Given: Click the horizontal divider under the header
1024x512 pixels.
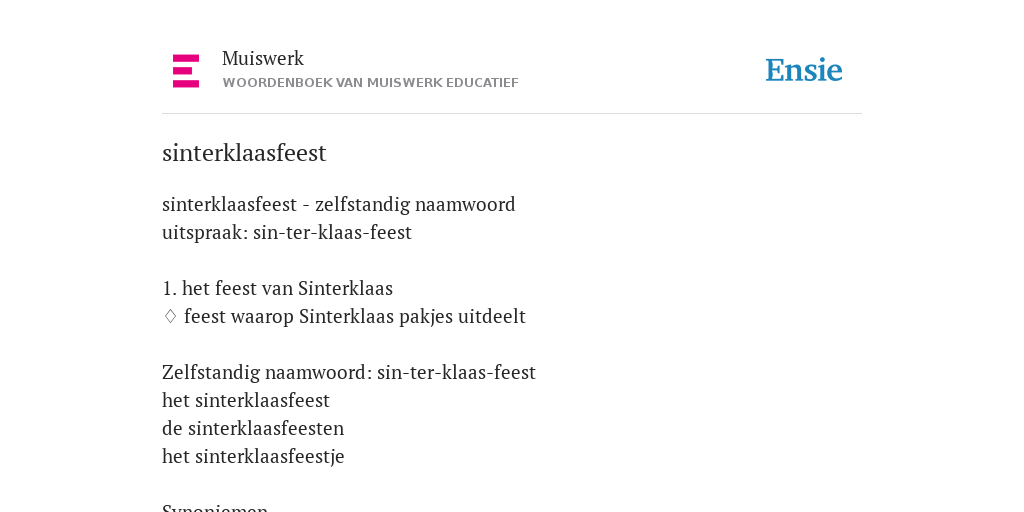Looking at the screenshot, I should click(x=512, y=114).
